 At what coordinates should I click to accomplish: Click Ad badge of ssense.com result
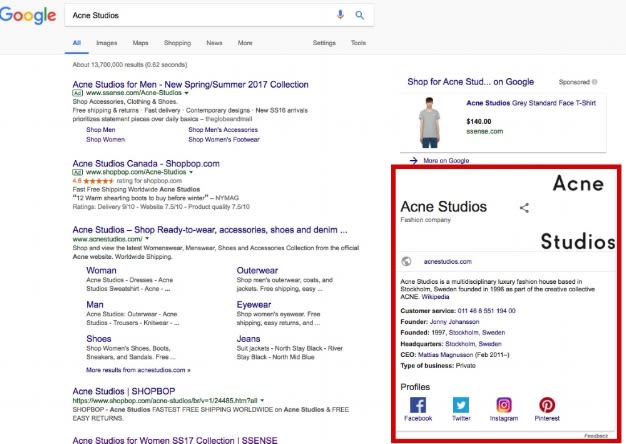pyautogui.click(x=77, y=93)
